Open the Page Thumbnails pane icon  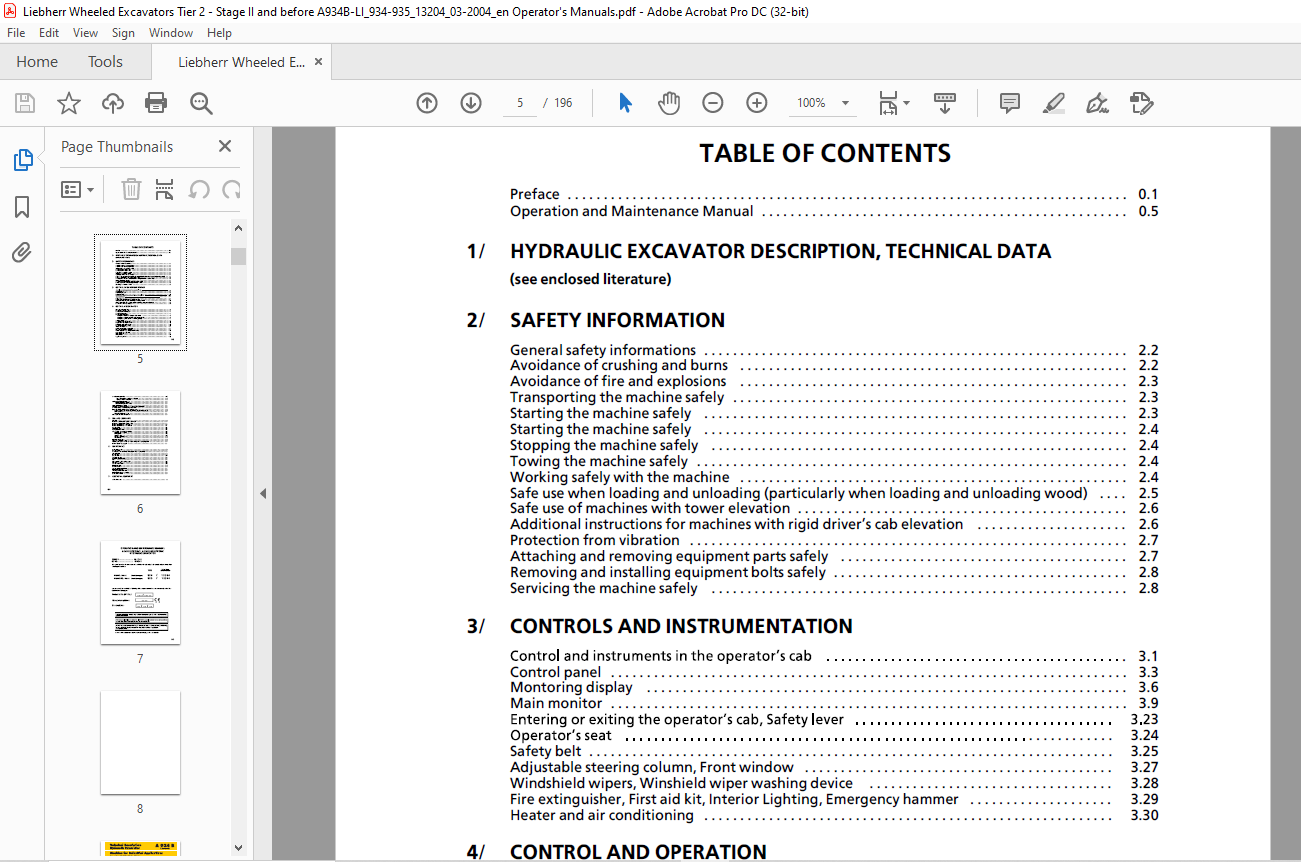click(x=22, y=160)
